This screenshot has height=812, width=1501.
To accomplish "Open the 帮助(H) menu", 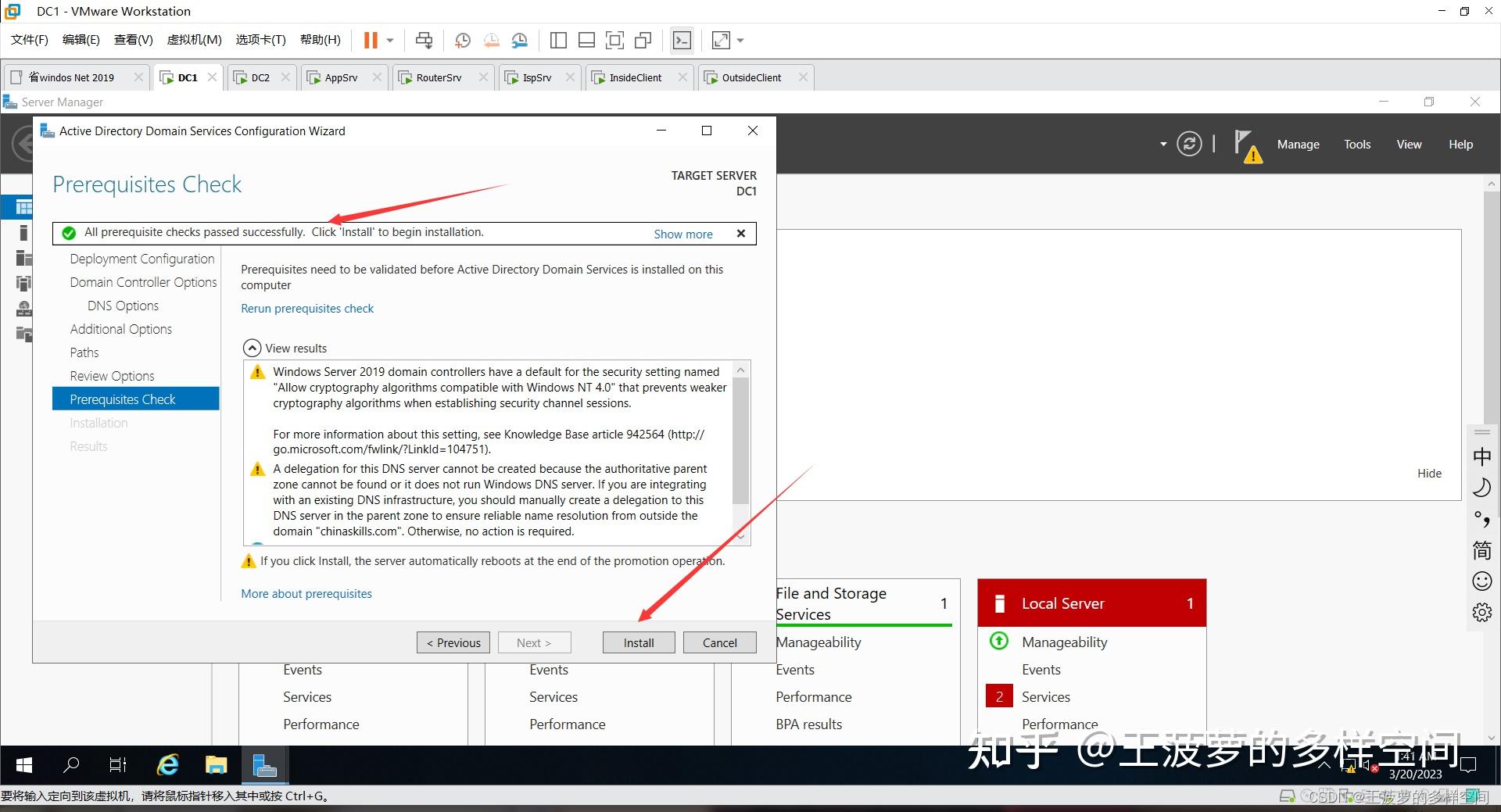I will click(x=321, y=40).
